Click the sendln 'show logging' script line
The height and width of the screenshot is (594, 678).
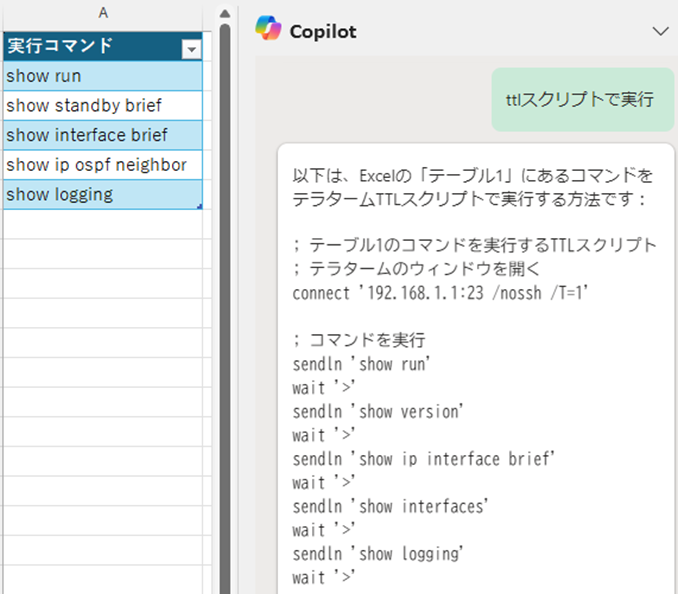pos(377,553)
